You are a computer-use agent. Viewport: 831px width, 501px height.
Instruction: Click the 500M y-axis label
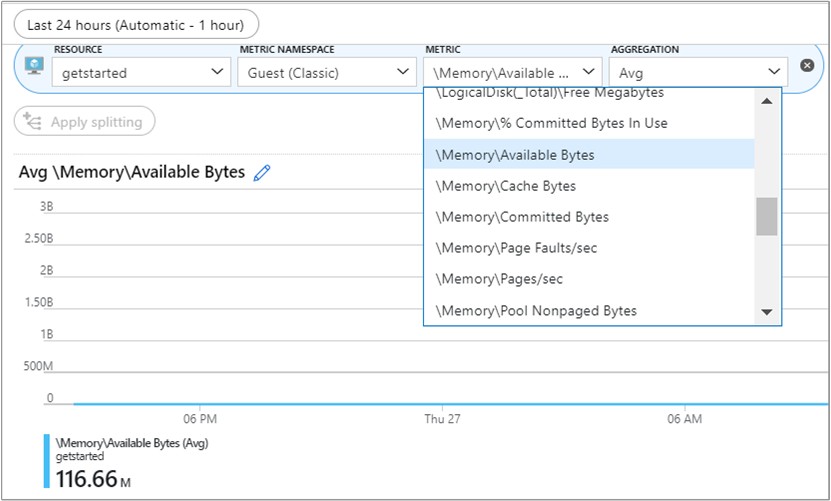click(38, 366)
